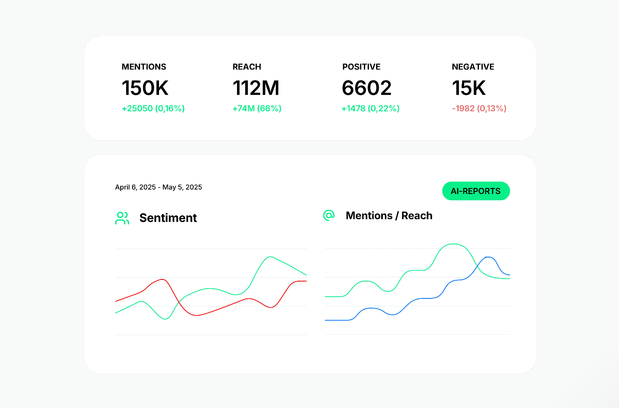Click the Sentiment people icon
This screenshot has width=619, height=408.
tap(122, 218)
